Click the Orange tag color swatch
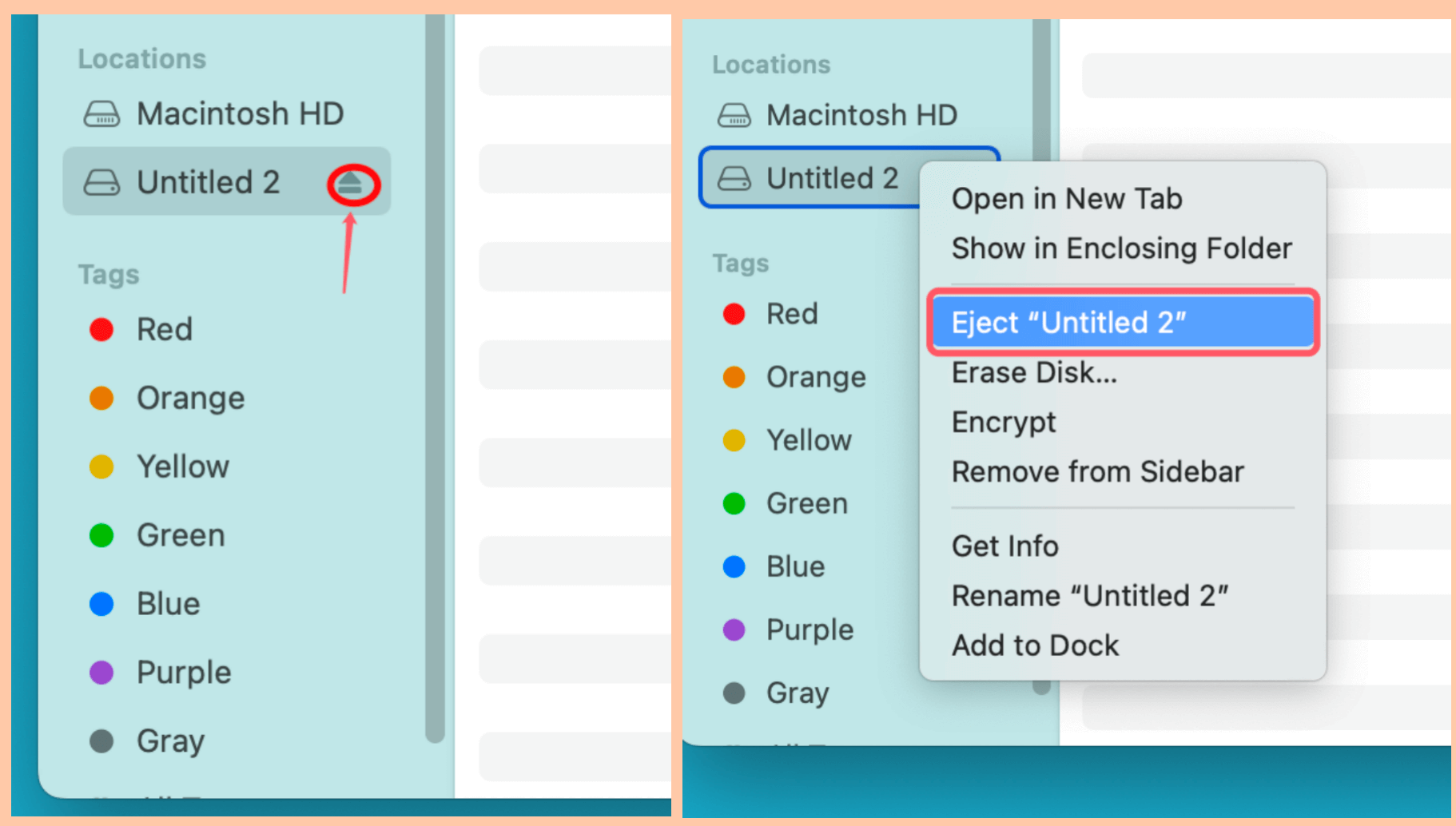The width and height of the screenshot is (1456, 826). (x=101, y=398)
